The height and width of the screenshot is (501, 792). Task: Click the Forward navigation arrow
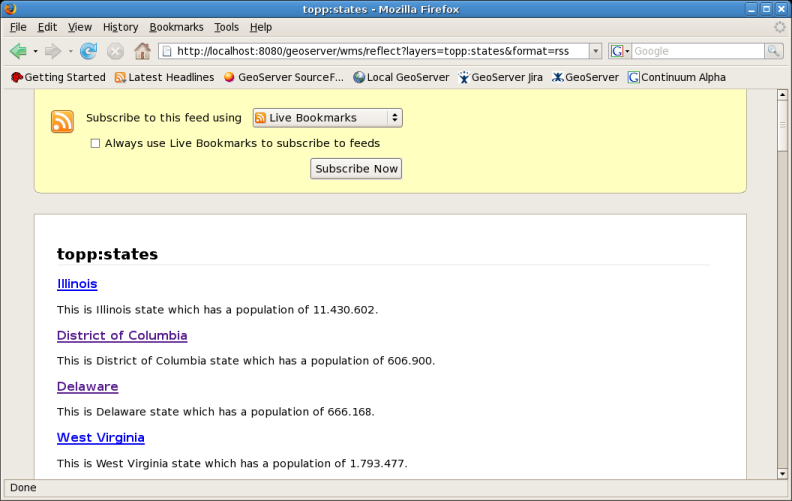point(52,51)
